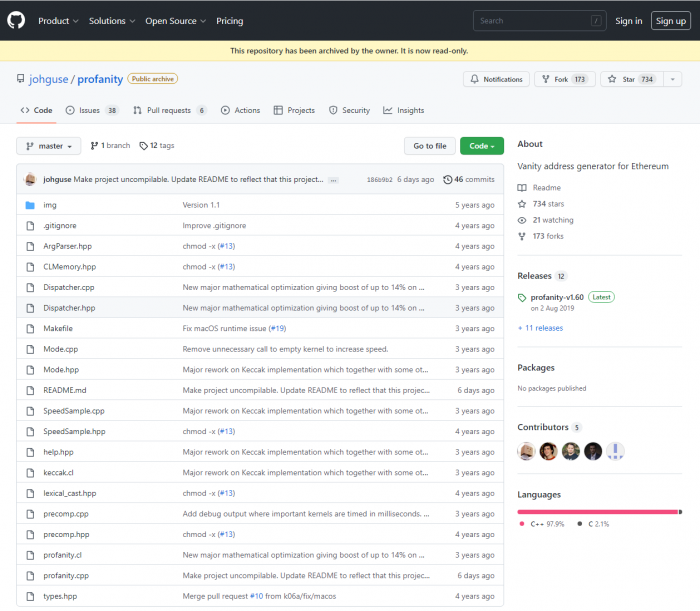The image size is (700, 611).
Task: Fork the repository with Fork button
Action: click(565, 79)
